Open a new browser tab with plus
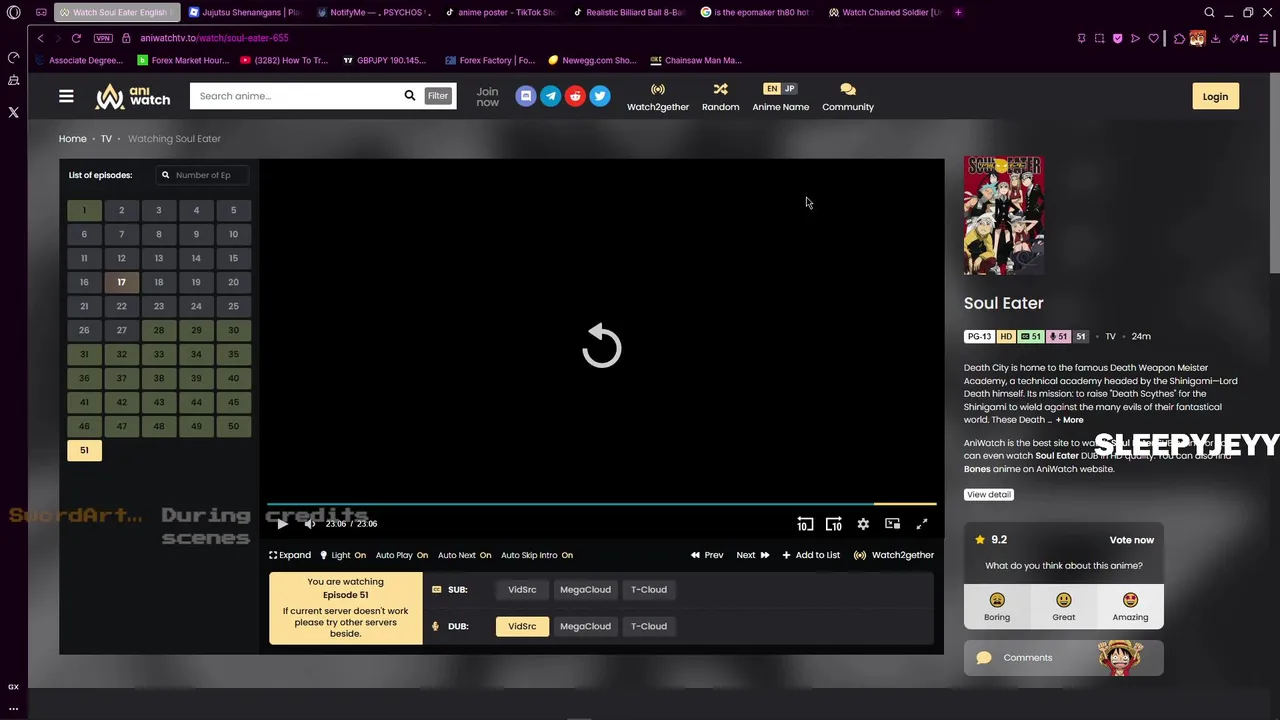 (x=958, y=13)
